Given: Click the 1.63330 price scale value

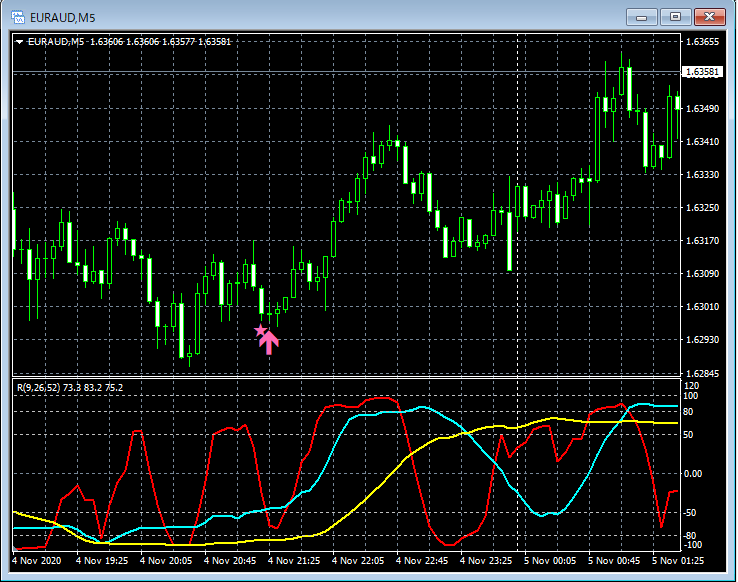Looking at the screenshot, I should pos(702,175).
